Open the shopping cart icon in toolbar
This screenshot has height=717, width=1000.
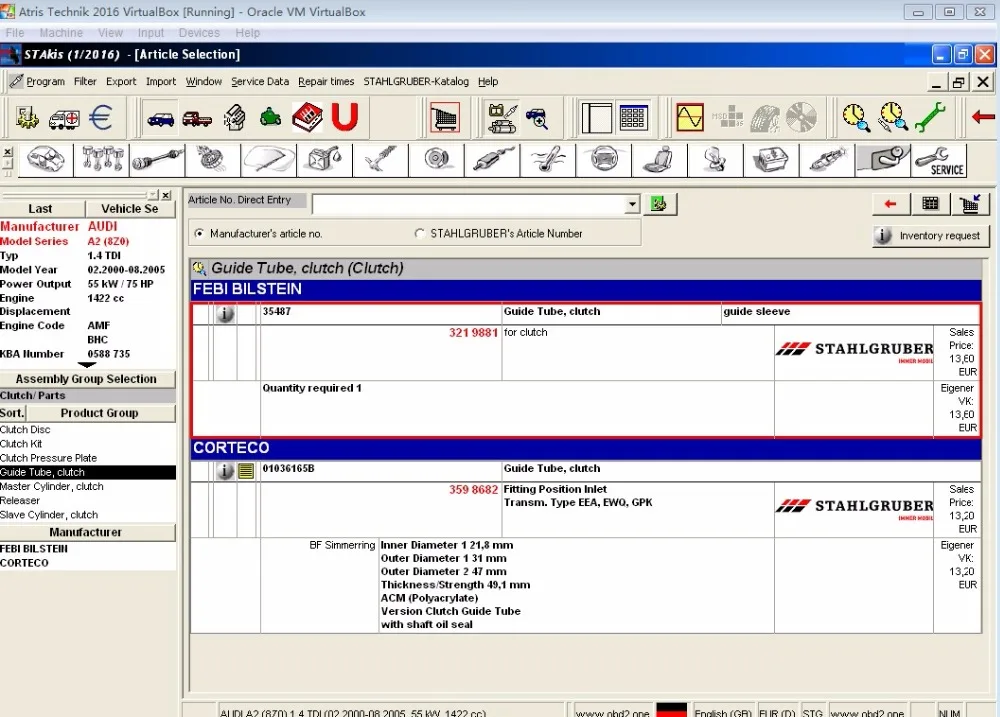tap(445, 119)
